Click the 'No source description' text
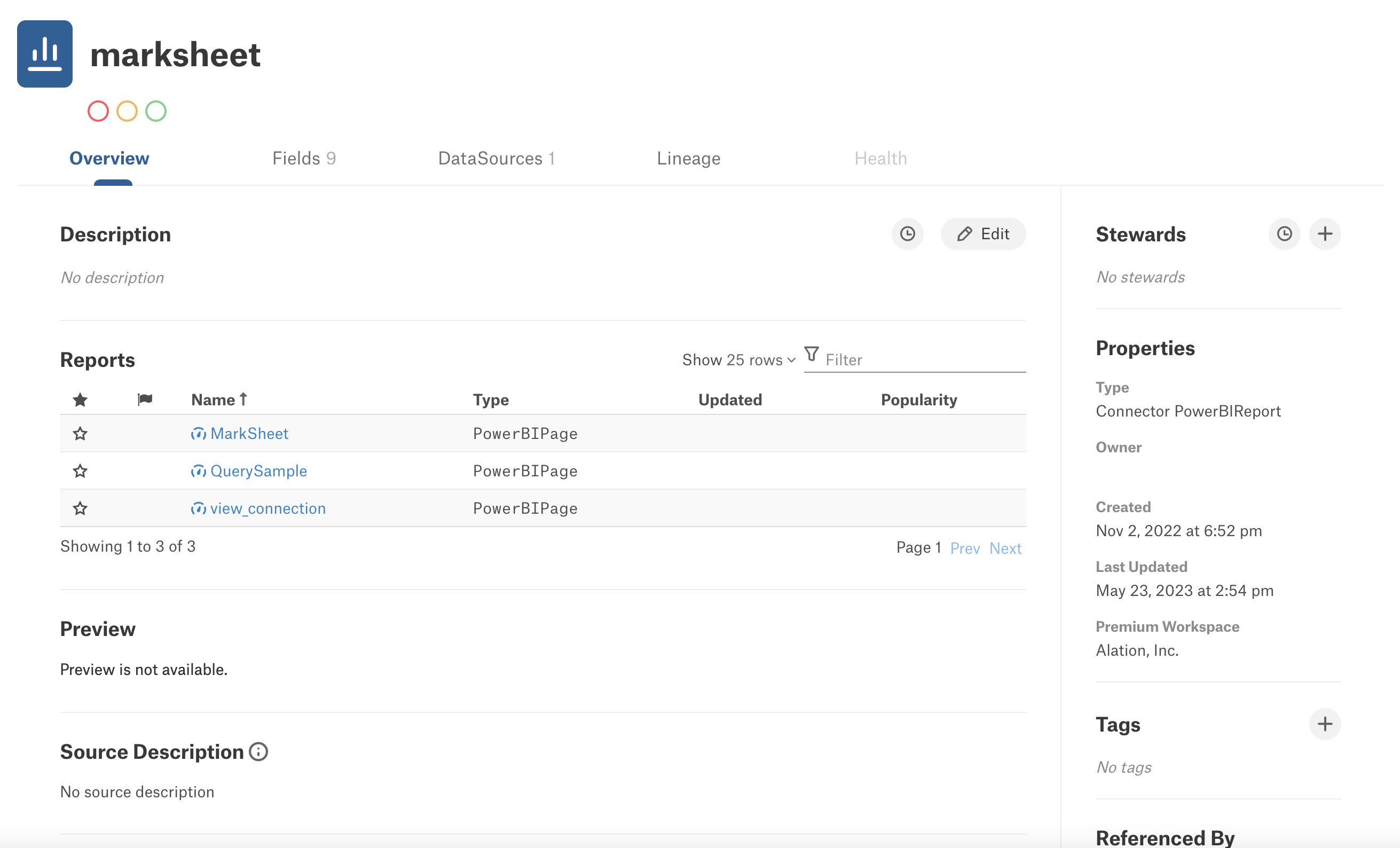This screenshot has height=848, width=1400. click(138, 792)
